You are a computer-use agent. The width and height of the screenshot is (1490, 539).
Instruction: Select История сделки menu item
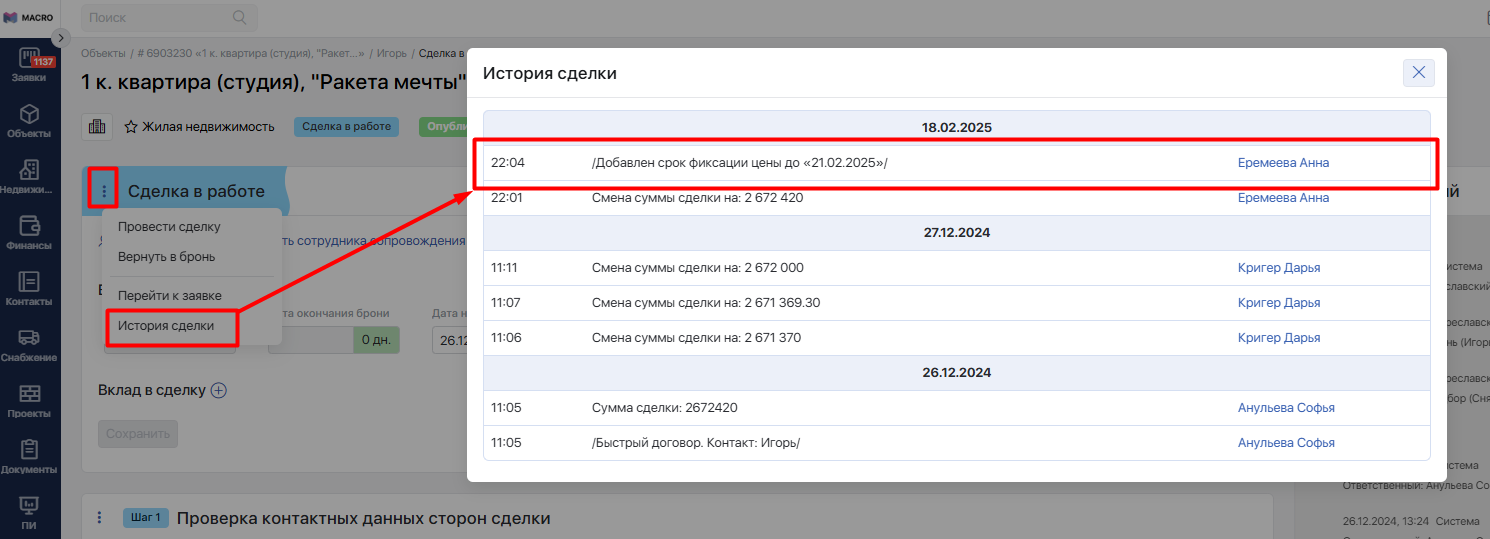[166, 326]
